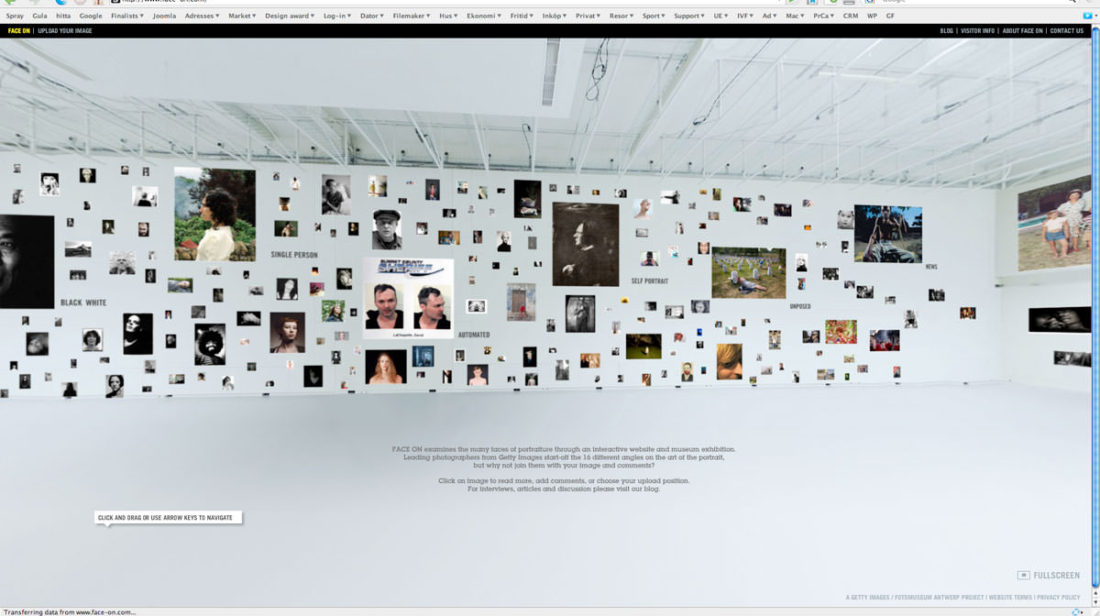Image resolution: width=1100 pixels, height=616 pixels.
Task: Open the large dark face close-up photo
Action: (x=27, y=262)
